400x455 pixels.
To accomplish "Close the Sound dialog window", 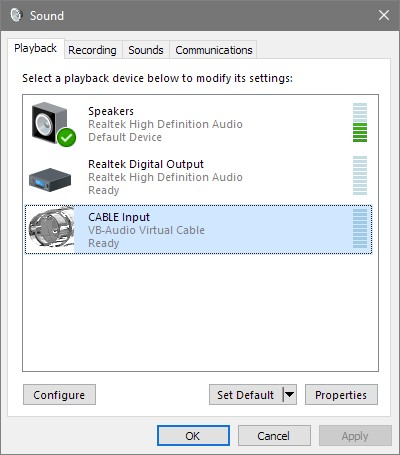I will [384, 15].
